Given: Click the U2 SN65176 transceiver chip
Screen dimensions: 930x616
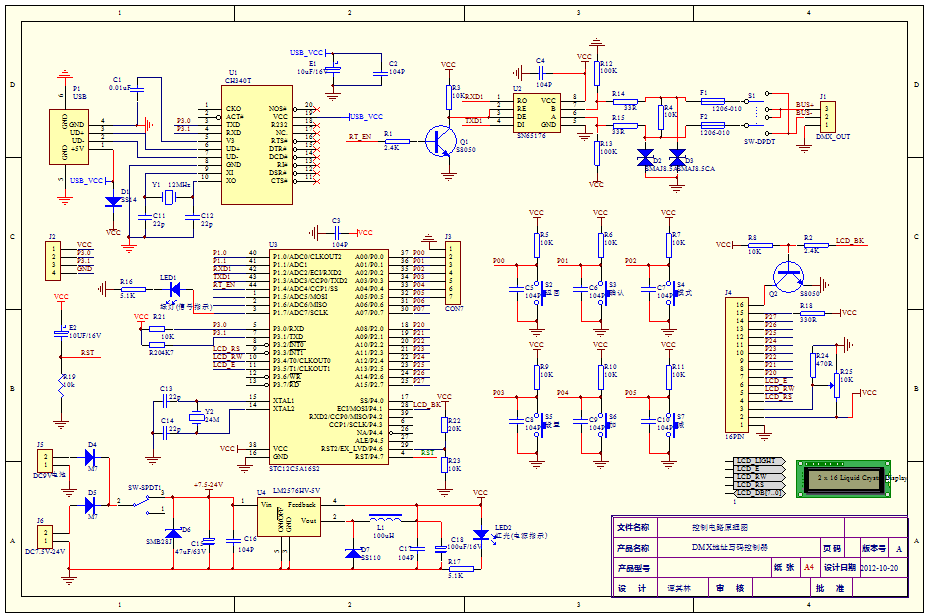Looking at the screenshot, I should tap(536, 113).
